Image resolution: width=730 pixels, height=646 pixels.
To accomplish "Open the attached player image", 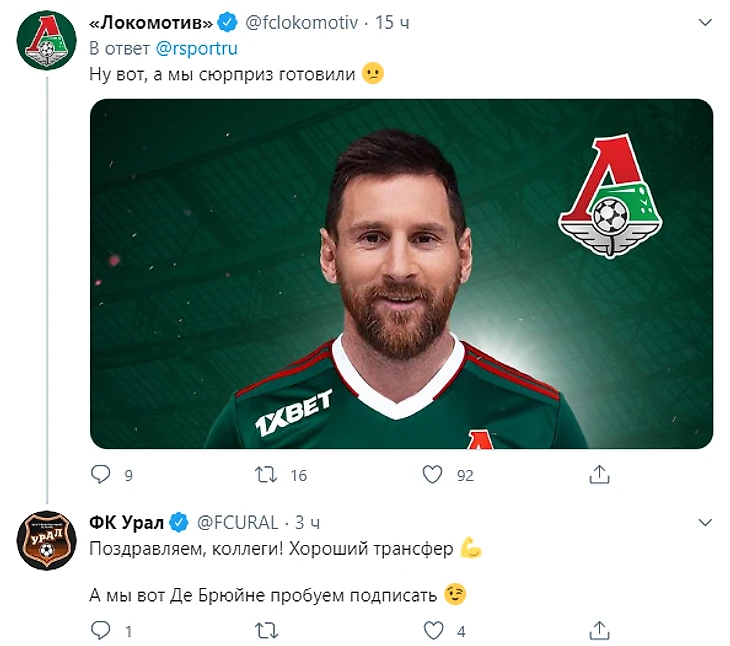I will [x=401, y=273].
